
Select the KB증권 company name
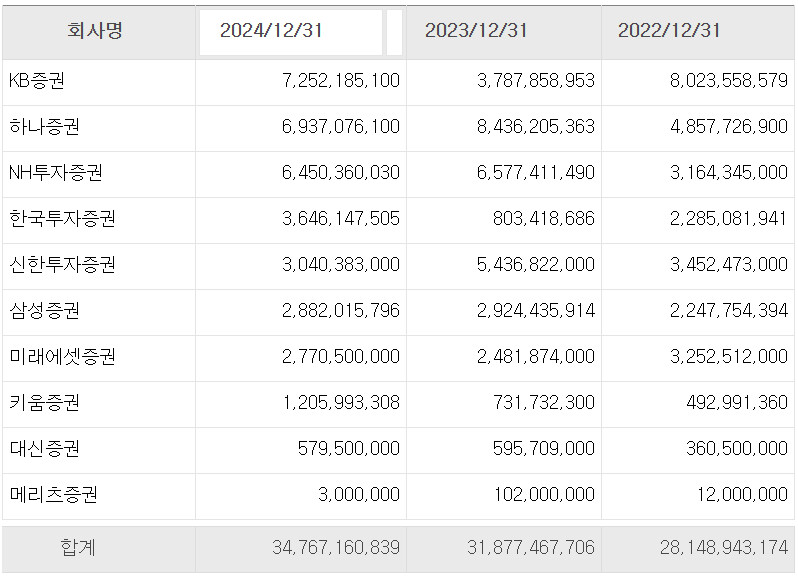coord(36,81)
